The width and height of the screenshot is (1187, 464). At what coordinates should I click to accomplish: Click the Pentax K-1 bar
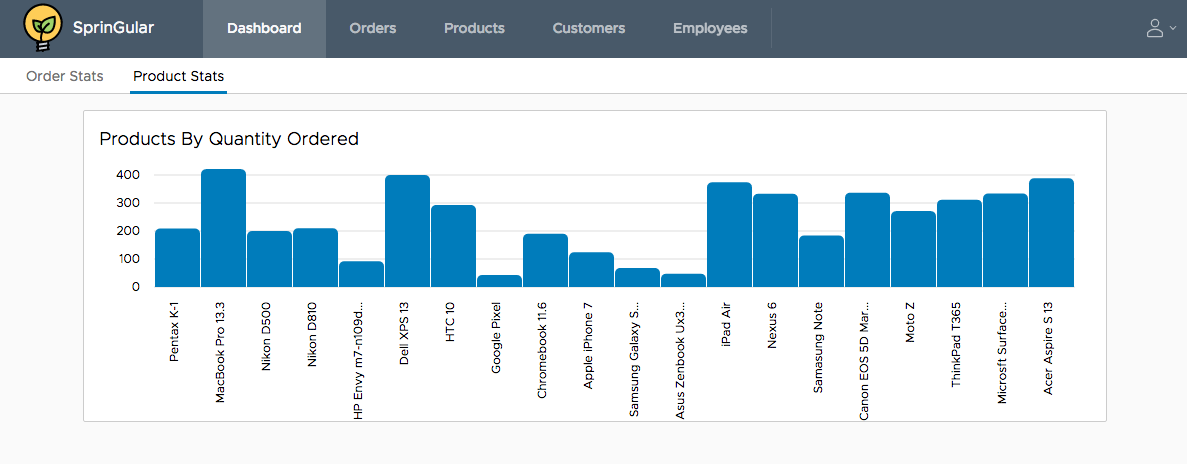[x=177, y=258]
